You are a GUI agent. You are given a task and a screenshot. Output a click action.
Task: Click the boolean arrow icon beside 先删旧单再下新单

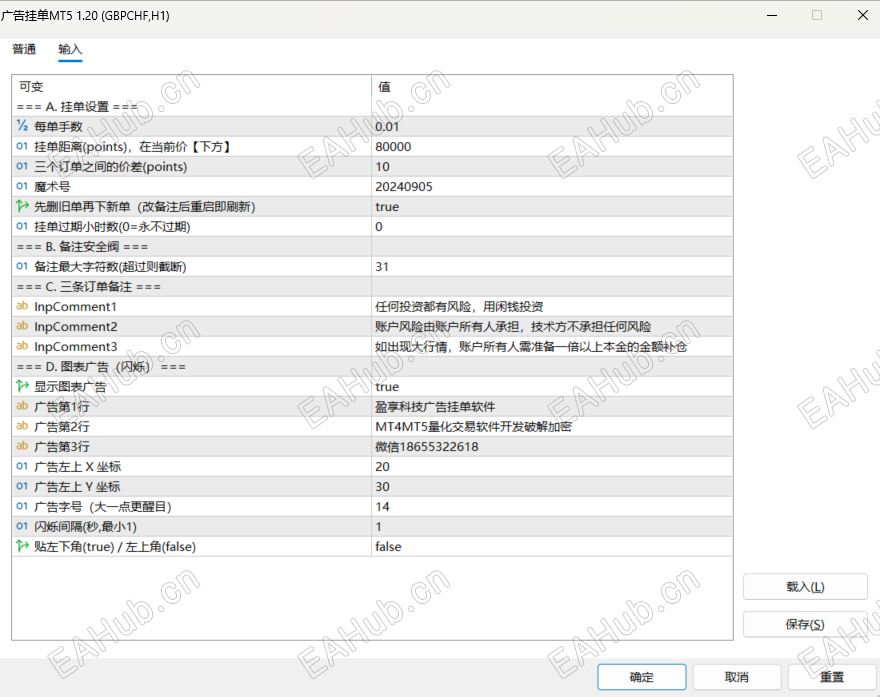tap(22, 207)
